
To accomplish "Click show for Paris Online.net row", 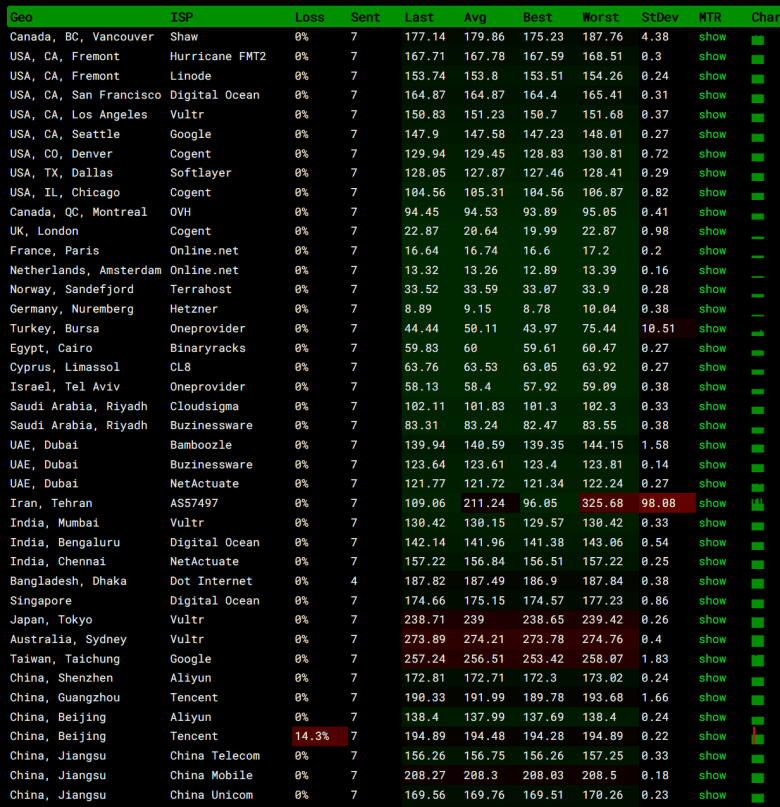I will pyautogui.click(x=712, y=251).
